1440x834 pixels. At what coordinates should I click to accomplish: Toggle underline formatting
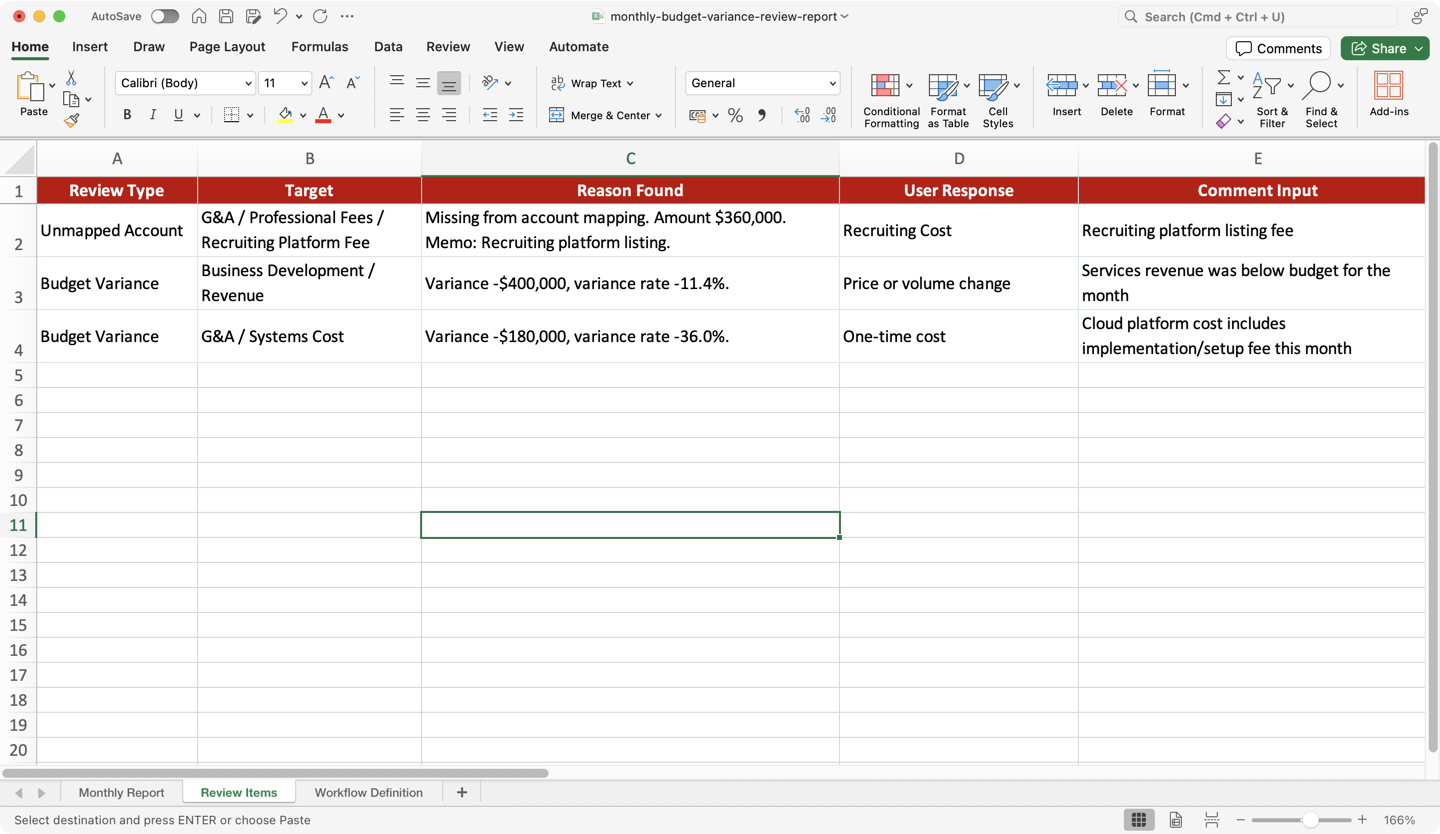179,115
